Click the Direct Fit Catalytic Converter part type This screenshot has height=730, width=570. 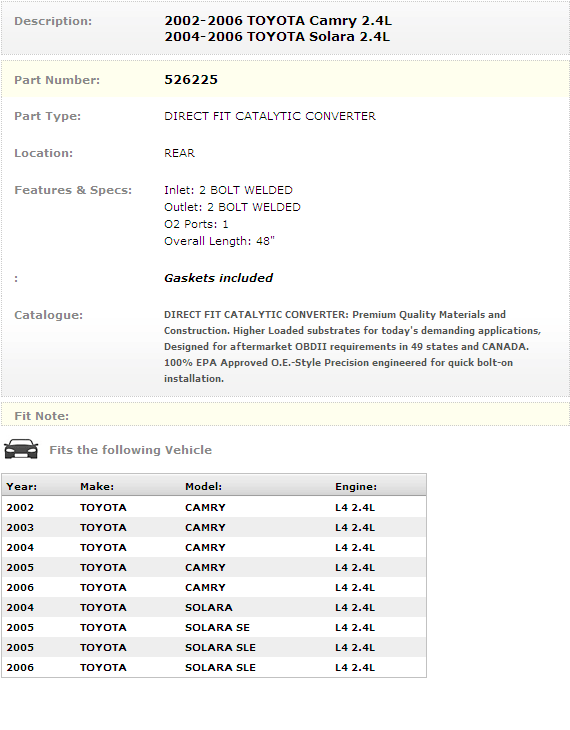click(270, 116)
